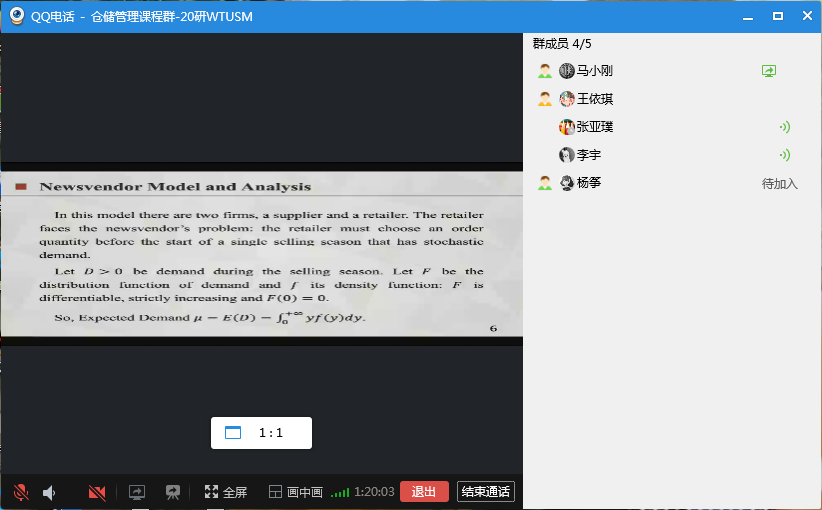Click the shared Newsvendor Model slide
This screenshot has width=822, height=510.
[262, 254]
